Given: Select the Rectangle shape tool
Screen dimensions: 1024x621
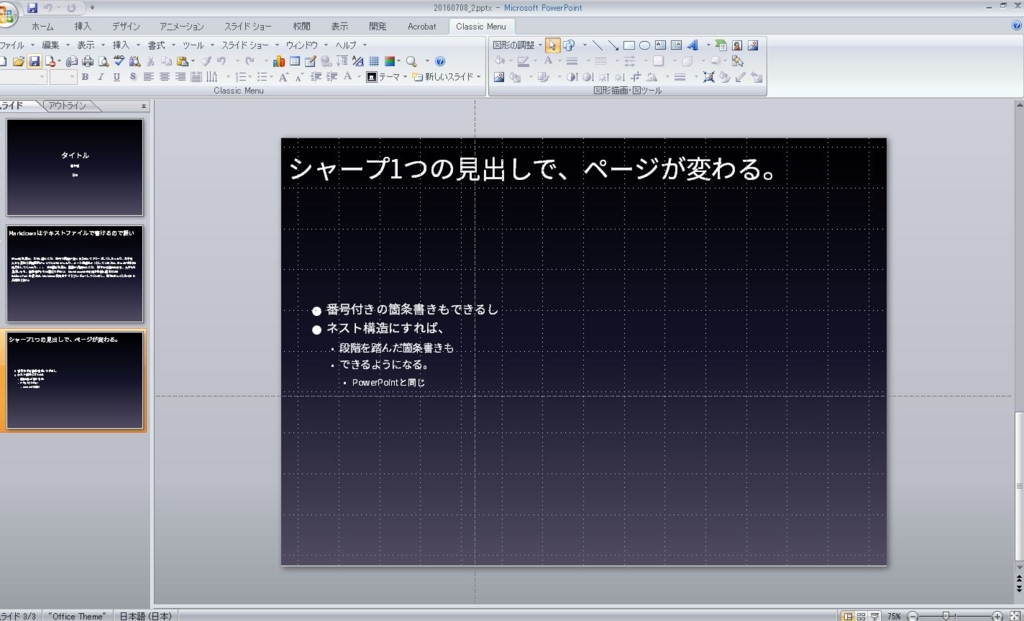Looking at the screenshot, I should coord(629,45).
